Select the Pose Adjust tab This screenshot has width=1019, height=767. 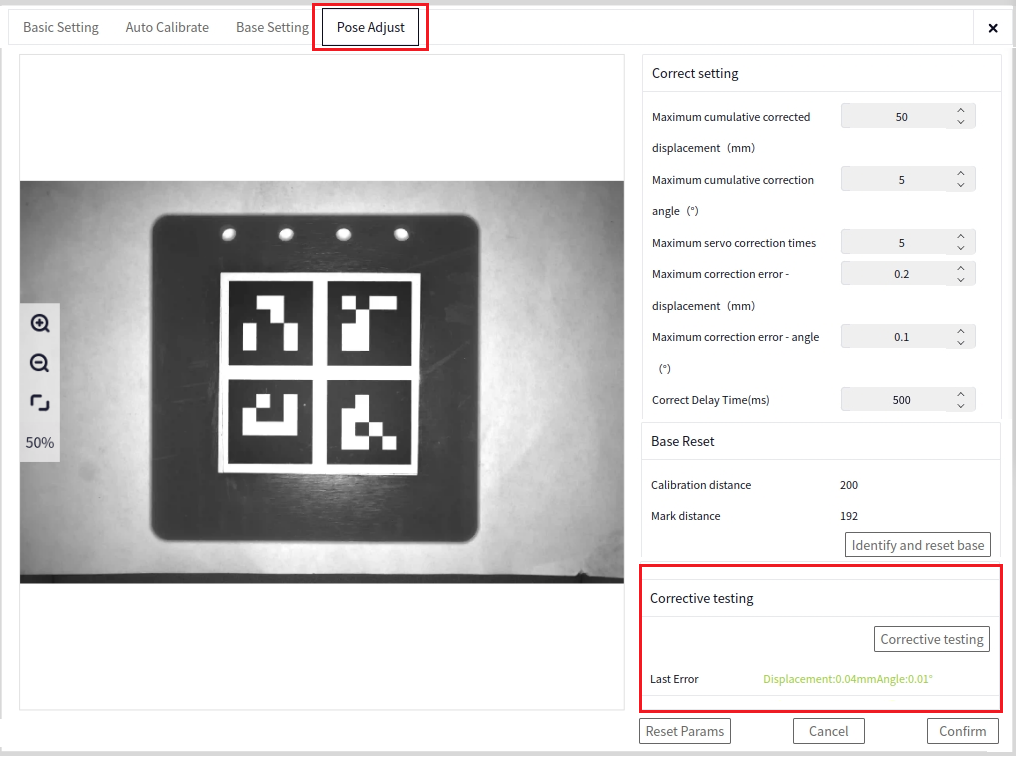tap(370, 27)
